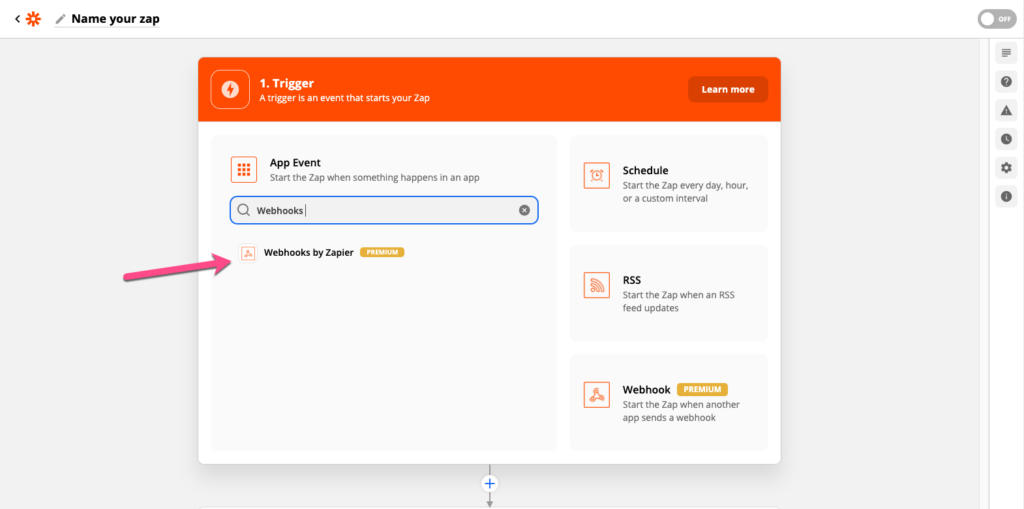
Task: Click the RSS feed icon
Action: [596, 285]
